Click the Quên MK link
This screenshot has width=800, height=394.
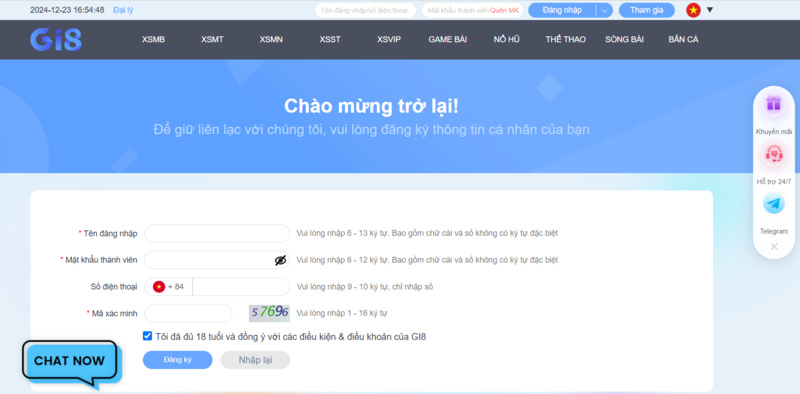tap(504, 10)
